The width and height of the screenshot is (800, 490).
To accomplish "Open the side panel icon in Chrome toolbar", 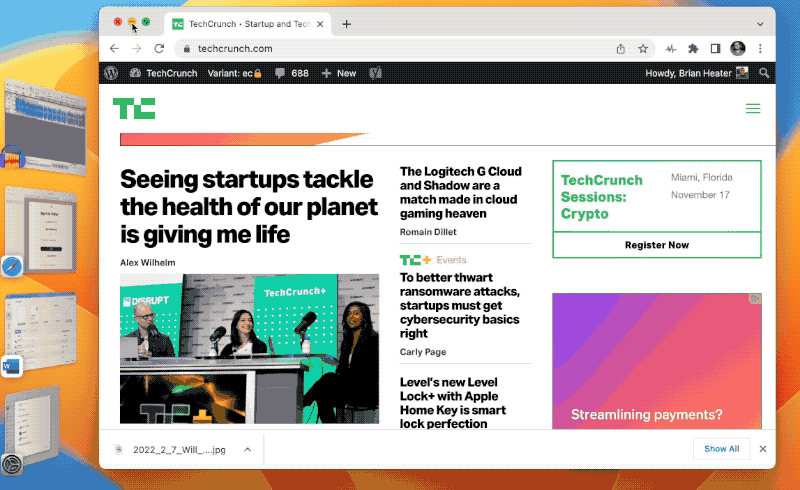I will click(x=715, y=48).
